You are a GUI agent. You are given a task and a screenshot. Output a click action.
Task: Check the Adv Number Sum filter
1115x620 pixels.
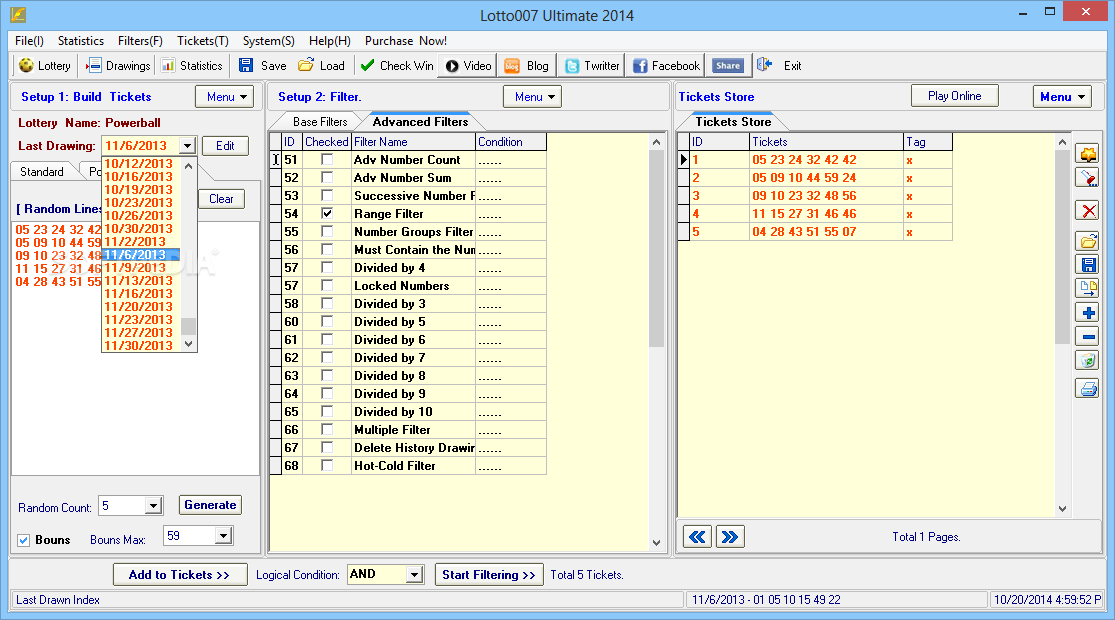[x=327, y=178]
